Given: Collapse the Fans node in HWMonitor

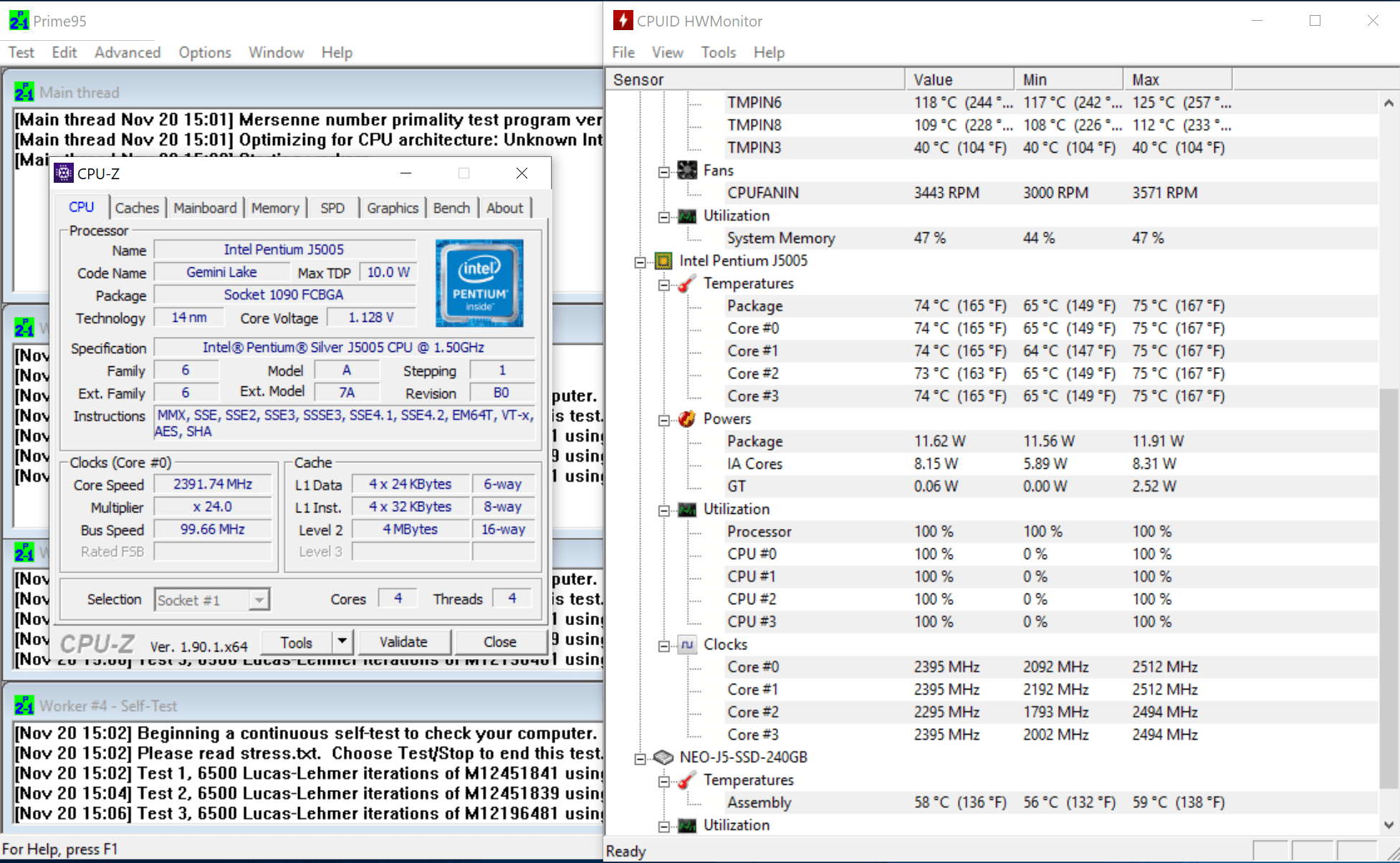Looking at the screenshot, I should (664, 171).
